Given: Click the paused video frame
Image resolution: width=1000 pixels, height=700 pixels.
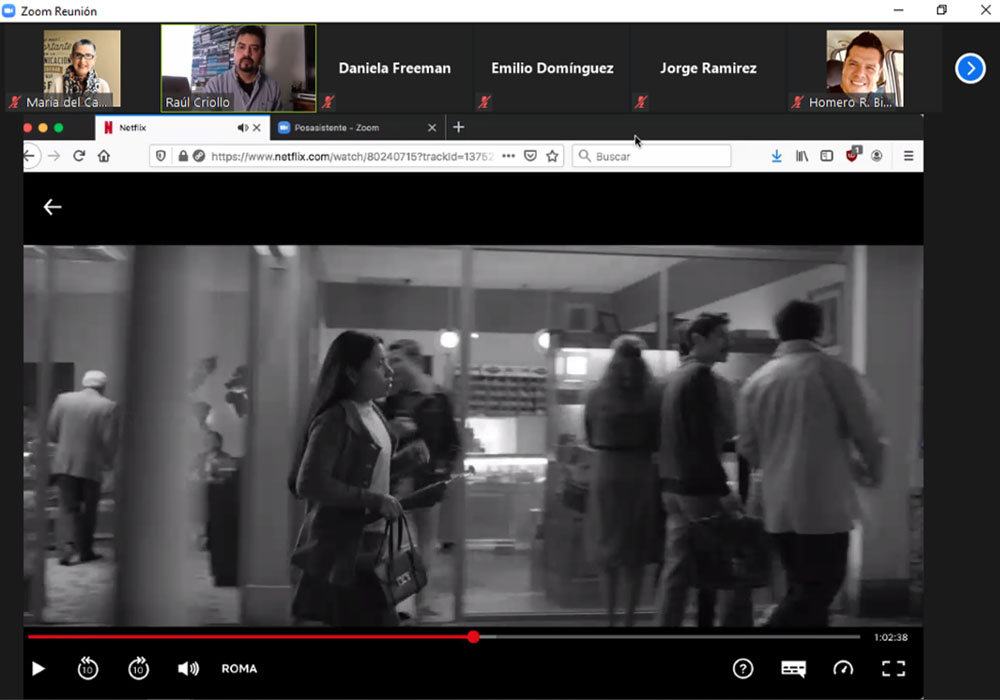Looking at the screenshot, I should coord(473,435).
